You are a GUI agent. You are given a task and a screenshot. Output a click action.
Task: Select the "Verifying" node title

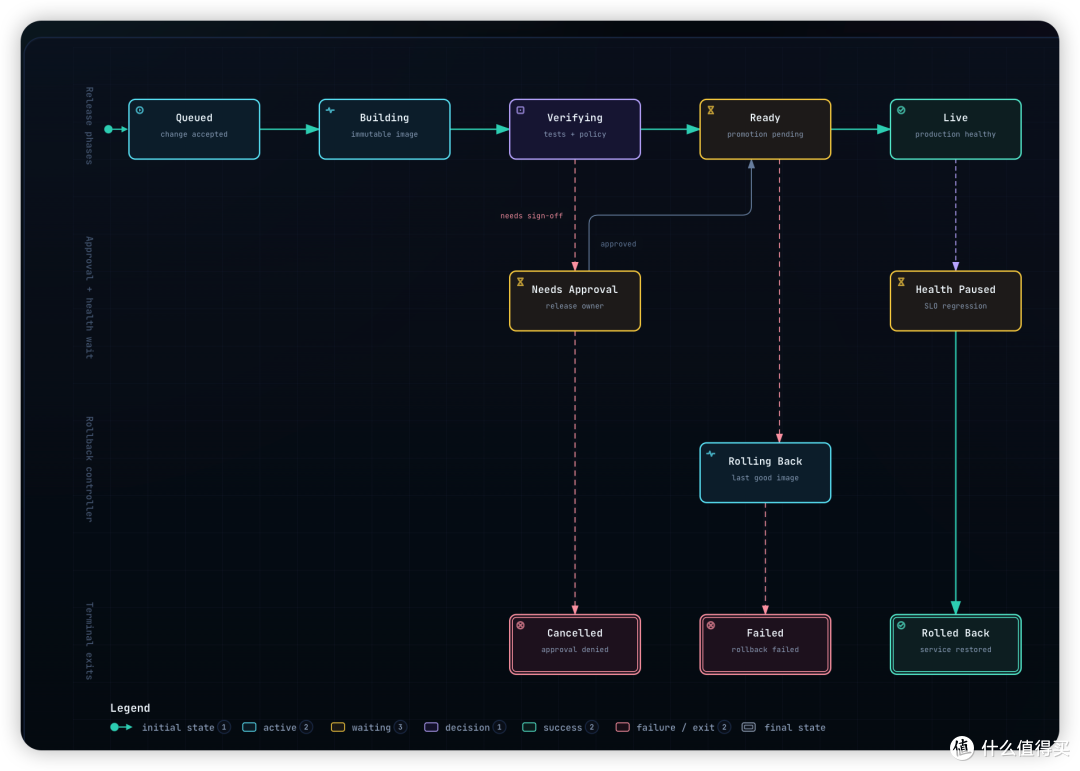[x=575, y=118]
